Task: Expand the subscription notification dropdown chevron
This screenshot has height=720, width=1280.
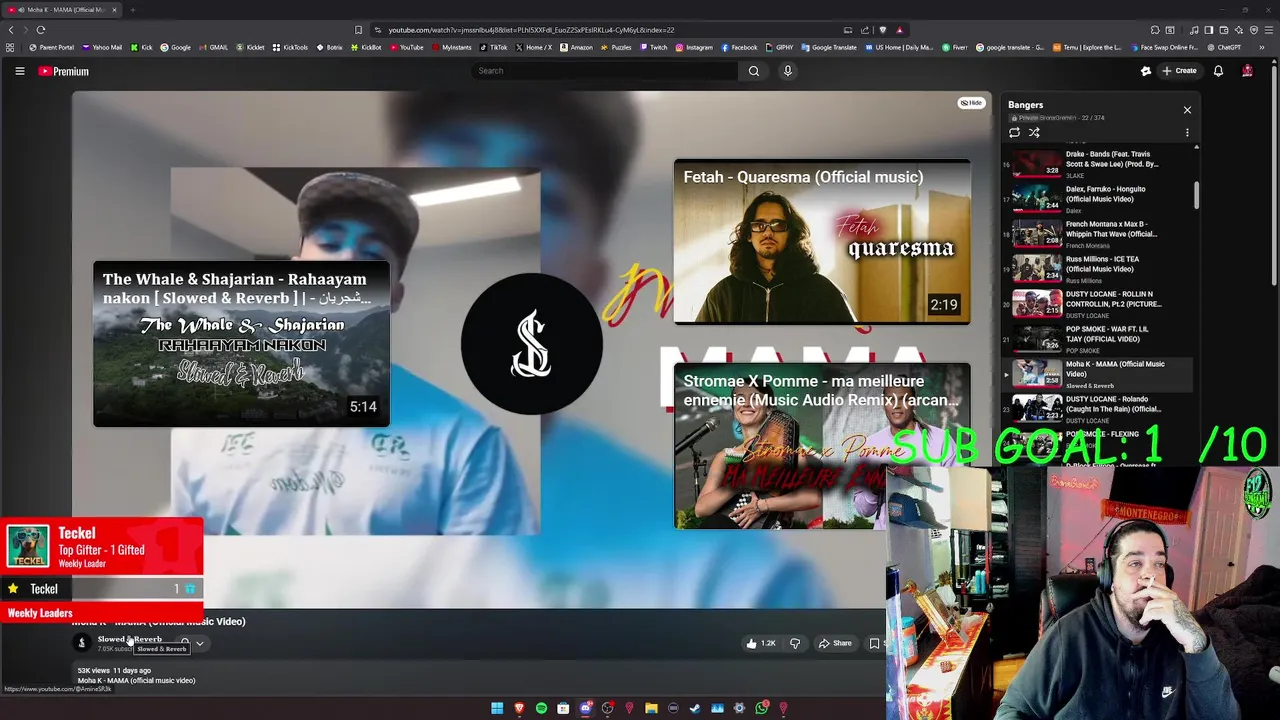Action: pyautogui.click(x=200, y=643)
